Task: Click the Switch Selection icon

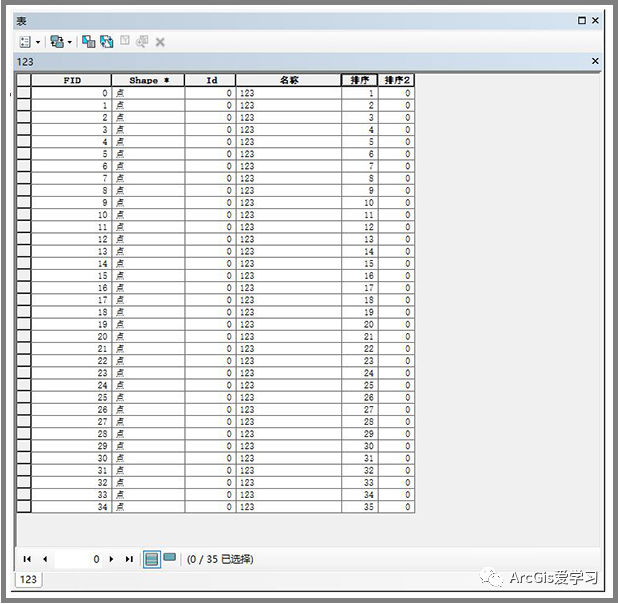Action: (106, 41)
